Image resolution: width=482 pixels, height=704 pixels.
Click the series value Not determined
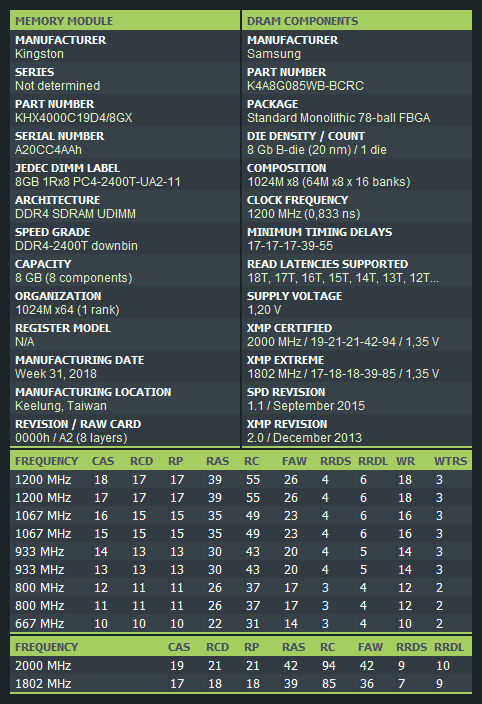57,86
